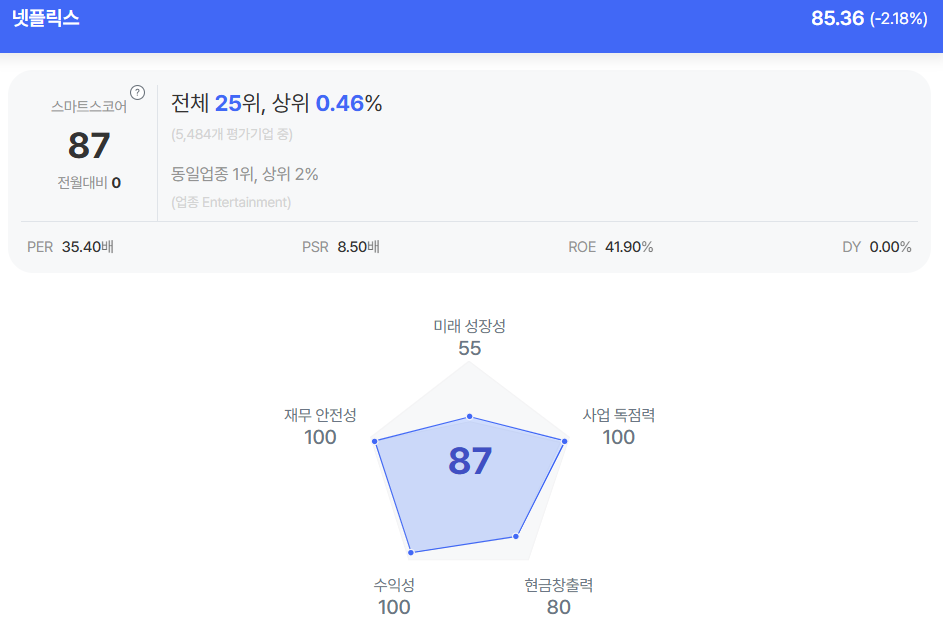Click the 업종 Entertainment industry label
This screenshot has width=943, height=642.
(231, 202)
